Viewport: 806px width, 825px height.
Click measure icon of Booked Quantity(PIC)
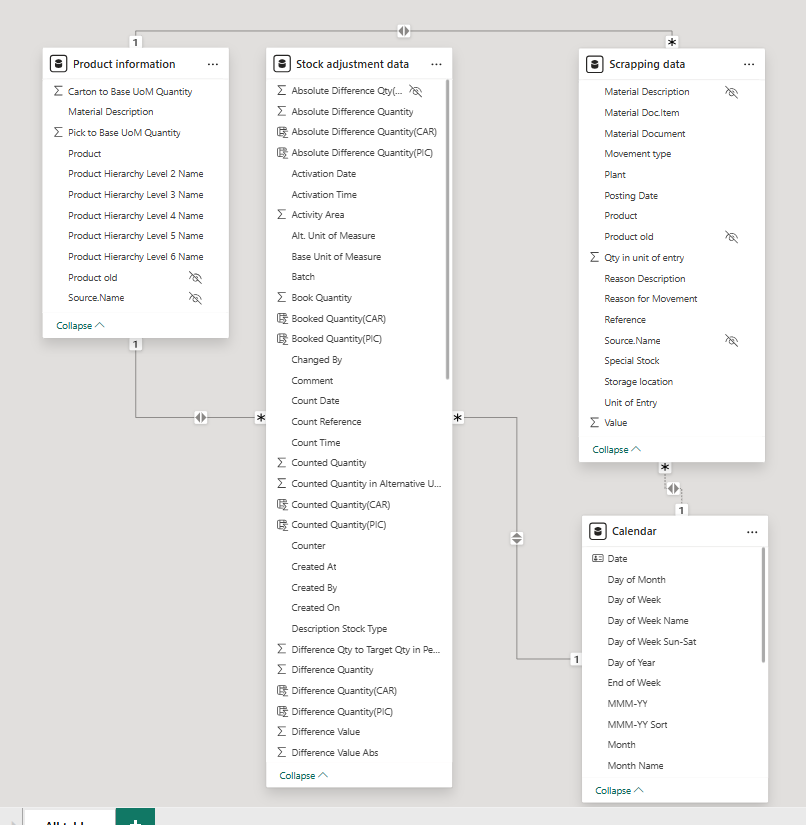click(x=282, y=339)
